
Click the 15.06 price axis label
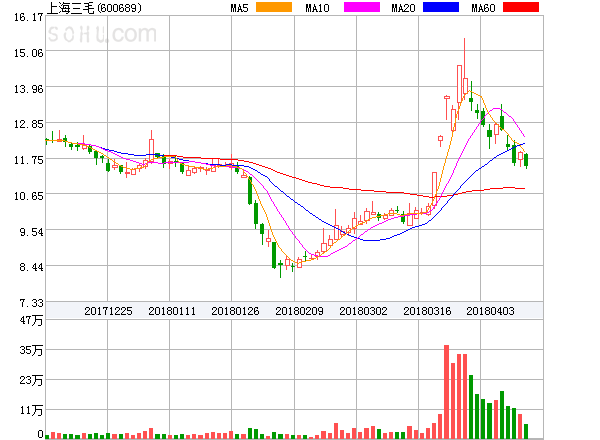(x=29, y=53)
